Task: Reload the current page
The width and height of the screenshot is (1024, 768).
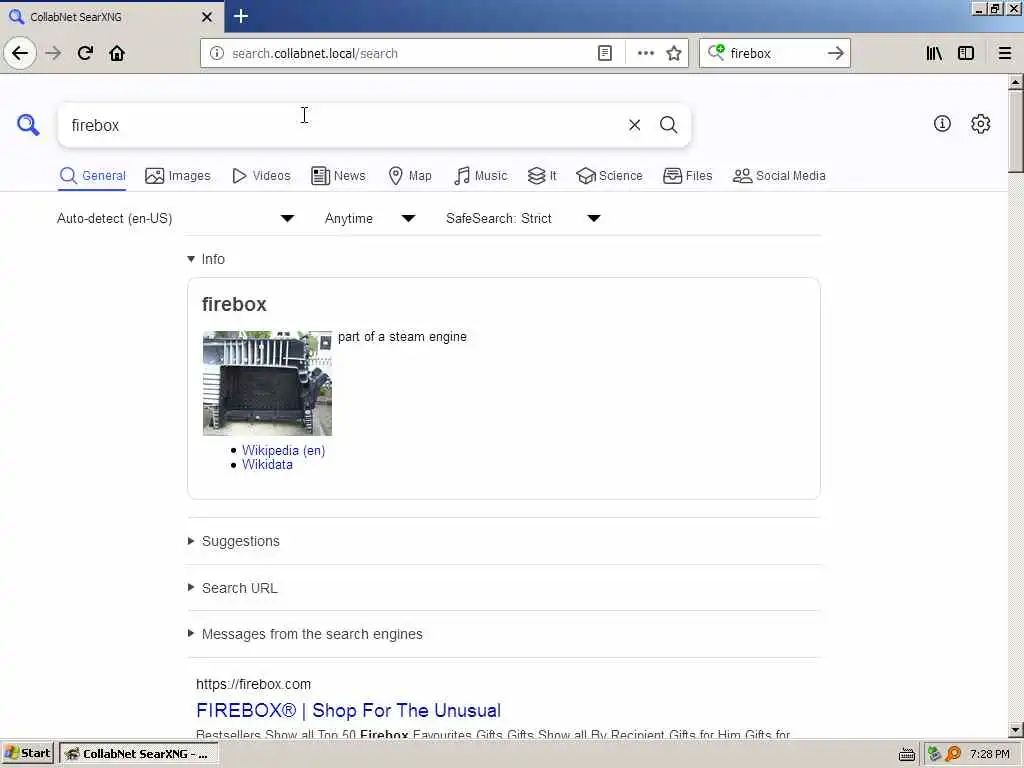Action: [x=85, y=53]
